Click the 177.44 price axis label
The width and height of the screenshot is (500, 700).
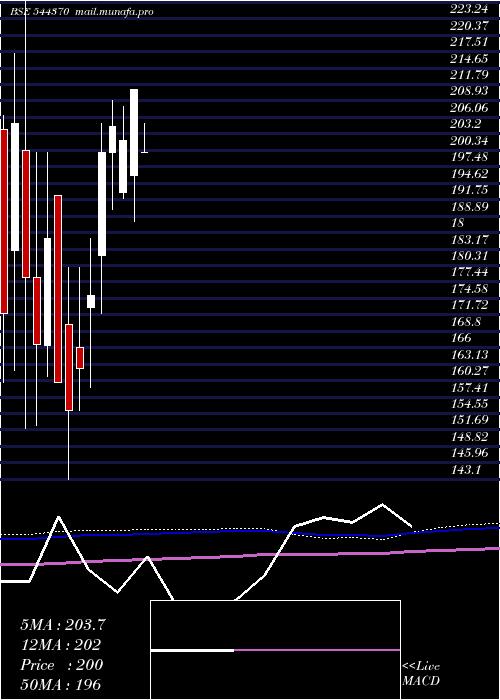point(468,272)
